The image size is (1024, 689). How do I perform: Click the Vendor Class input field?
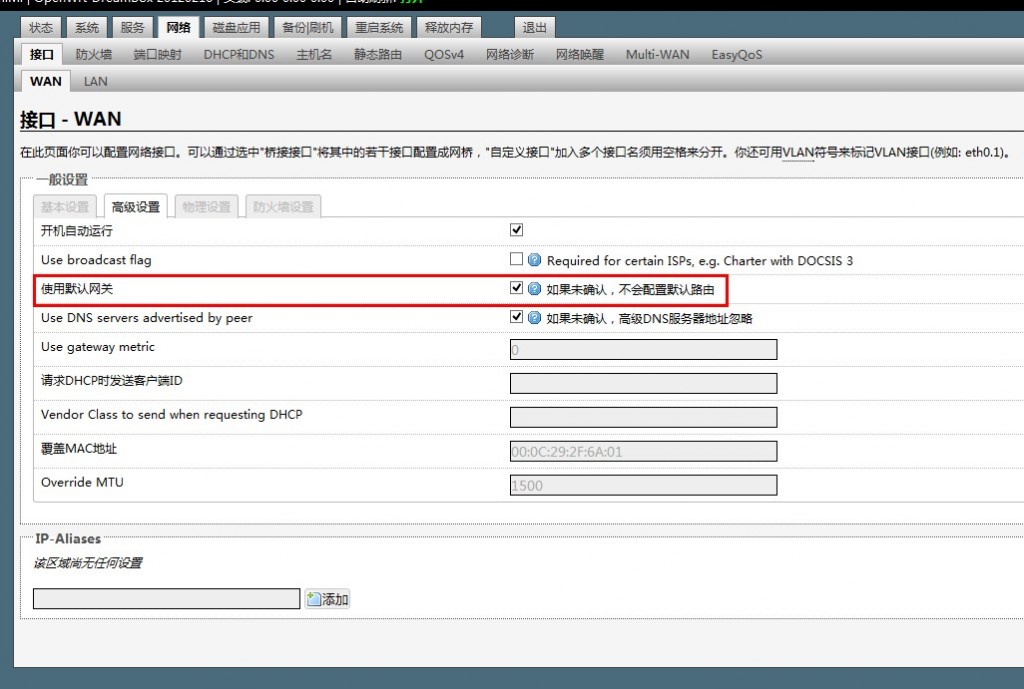[x=643, y=417]
